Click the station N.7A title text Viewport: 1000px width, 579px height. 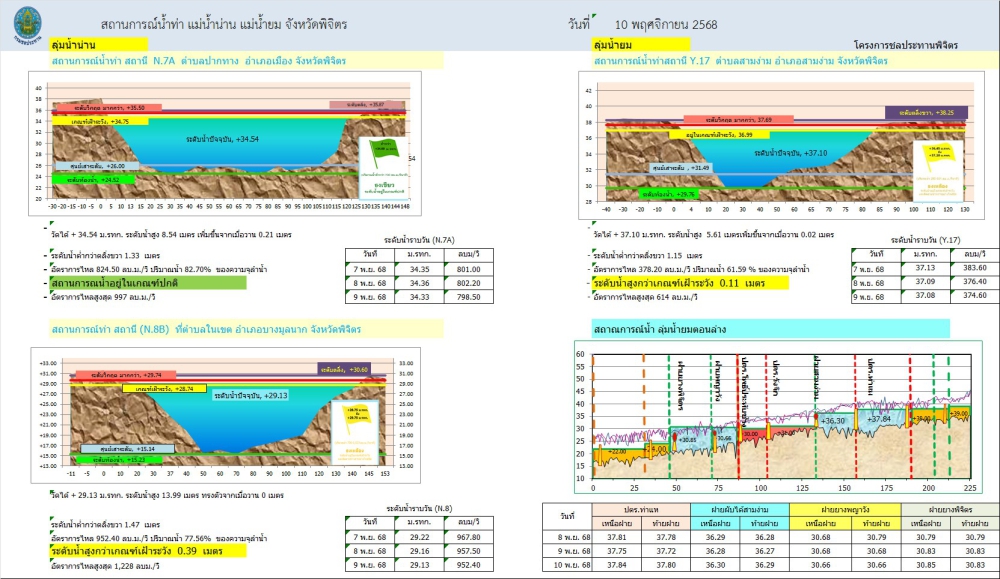coord(198,62)
